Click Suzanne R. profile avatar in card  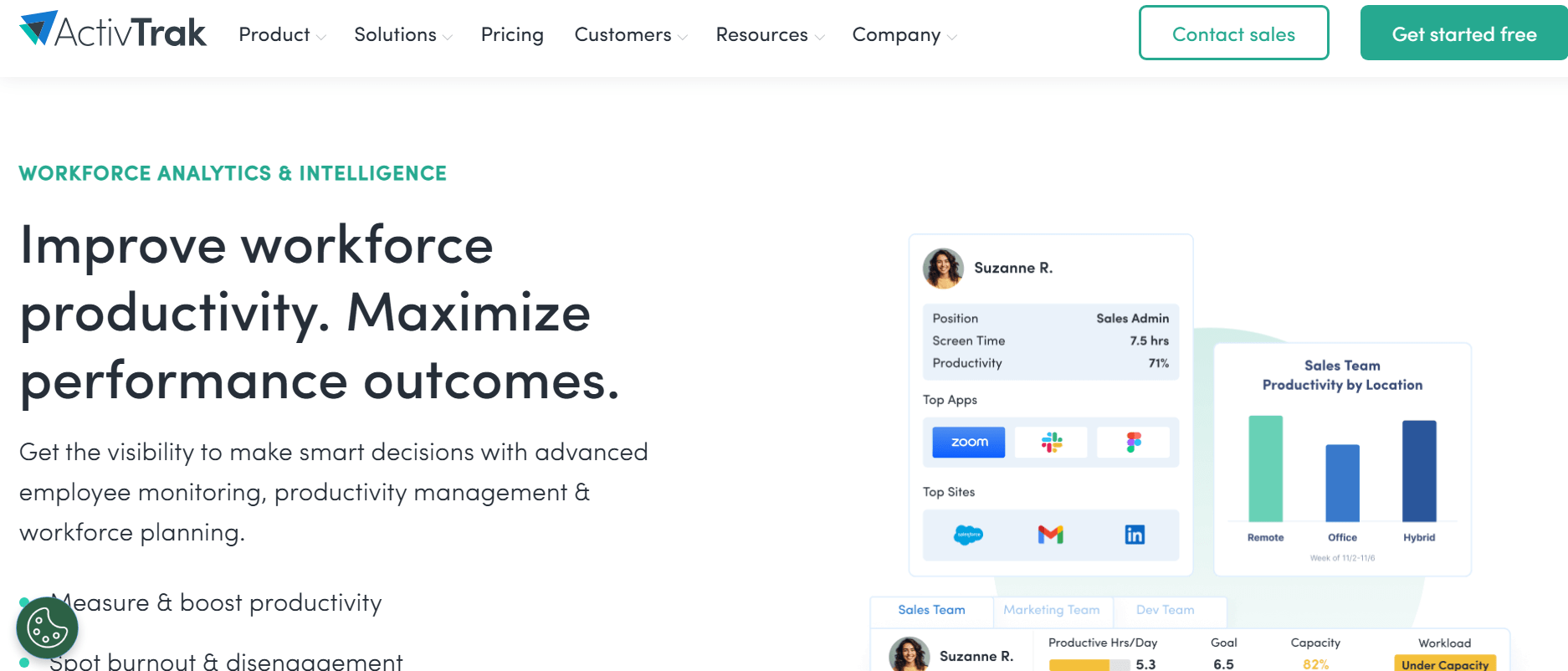(943, 269)
